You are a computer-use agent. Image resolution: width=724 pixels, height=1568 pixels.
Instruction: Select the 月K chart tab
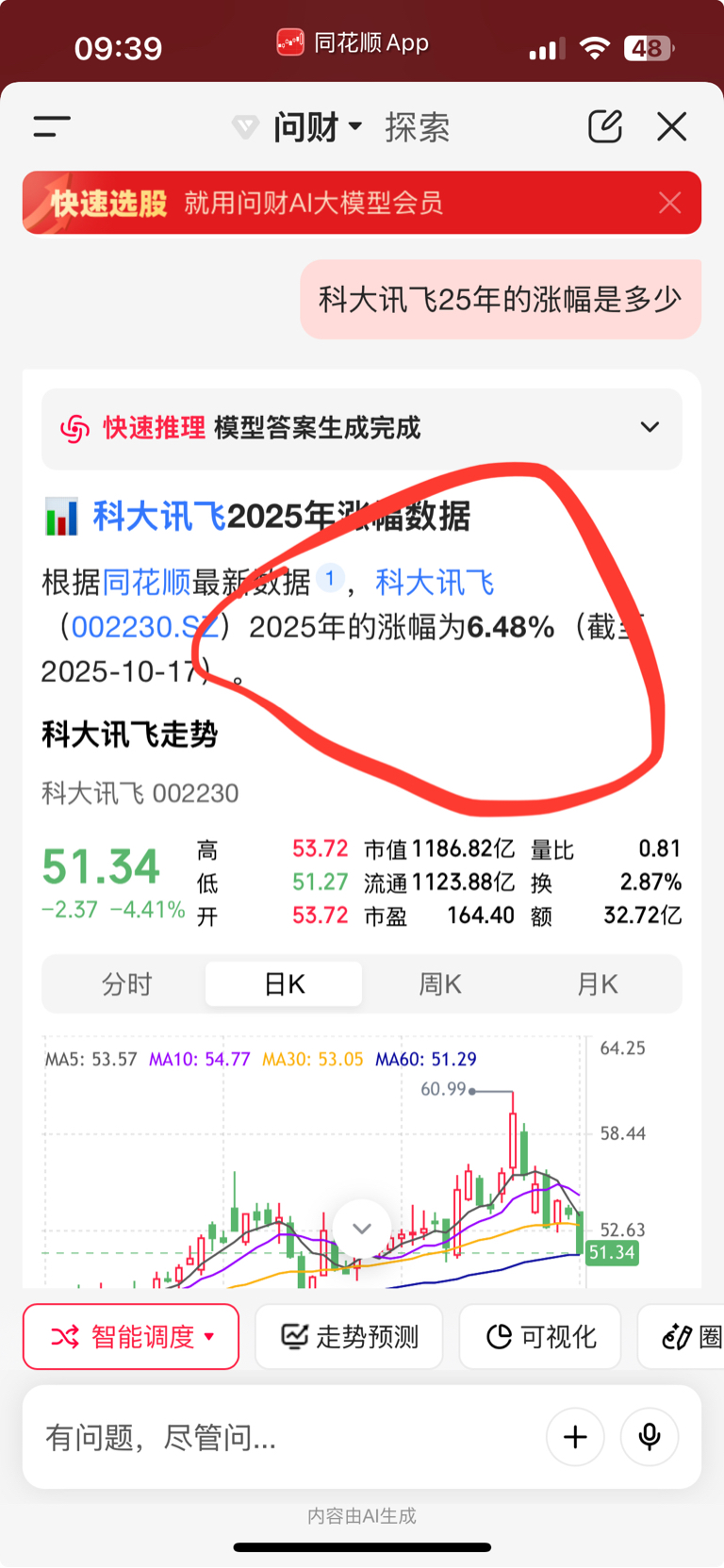pyautogui.click(x=598, y=984)
